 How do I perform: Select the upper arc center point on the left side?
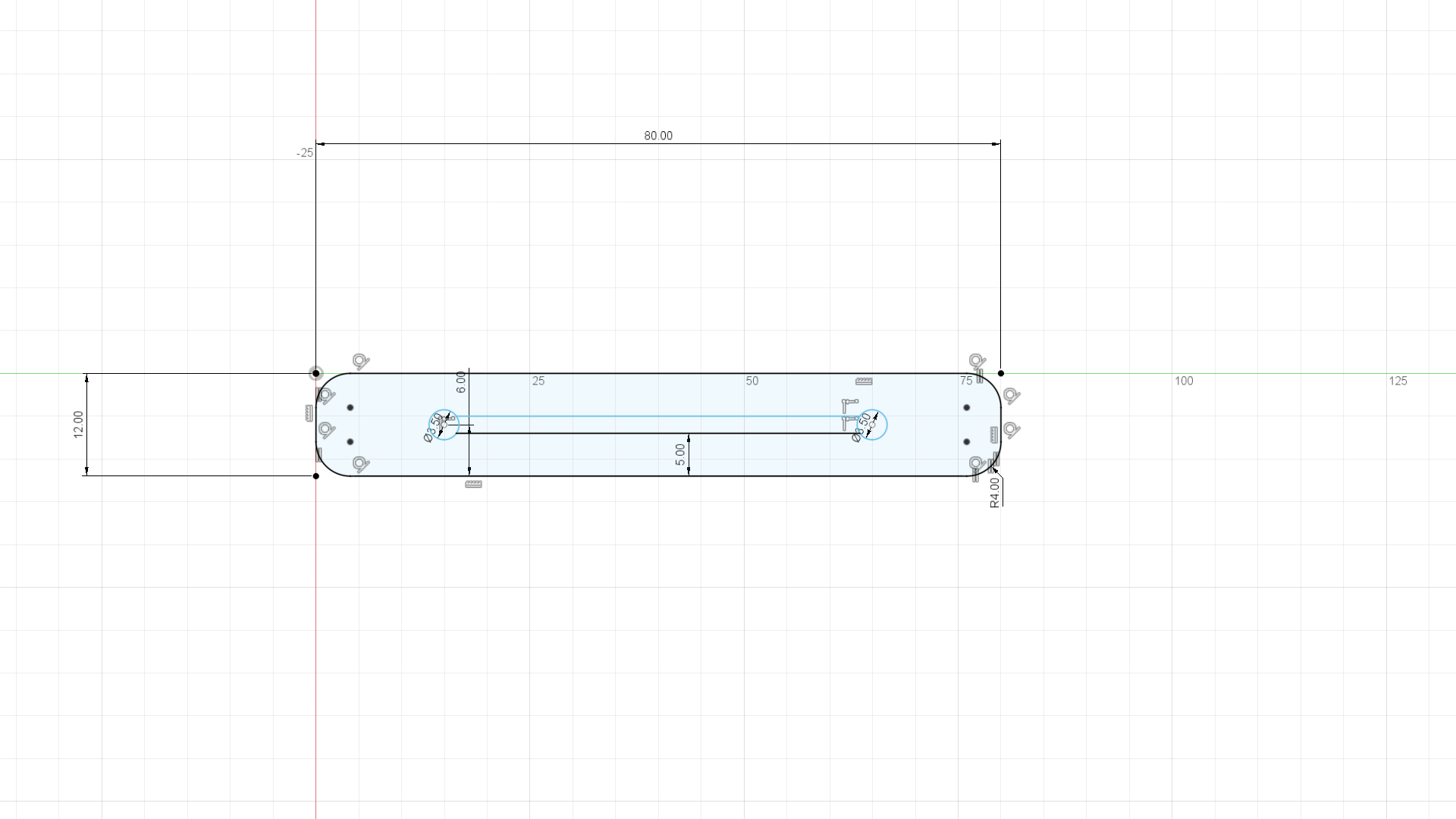350,407
